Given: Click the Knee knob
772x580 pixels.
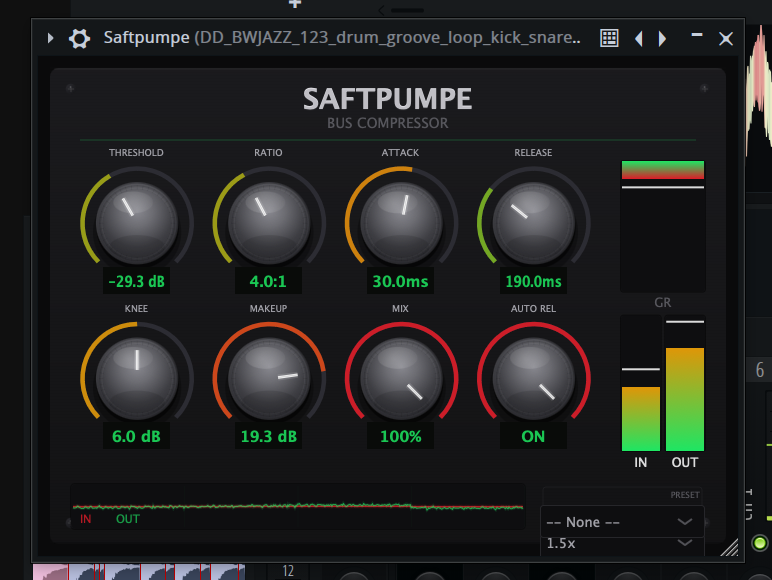Looking at the screenshot, I should [x=137, y=378].
